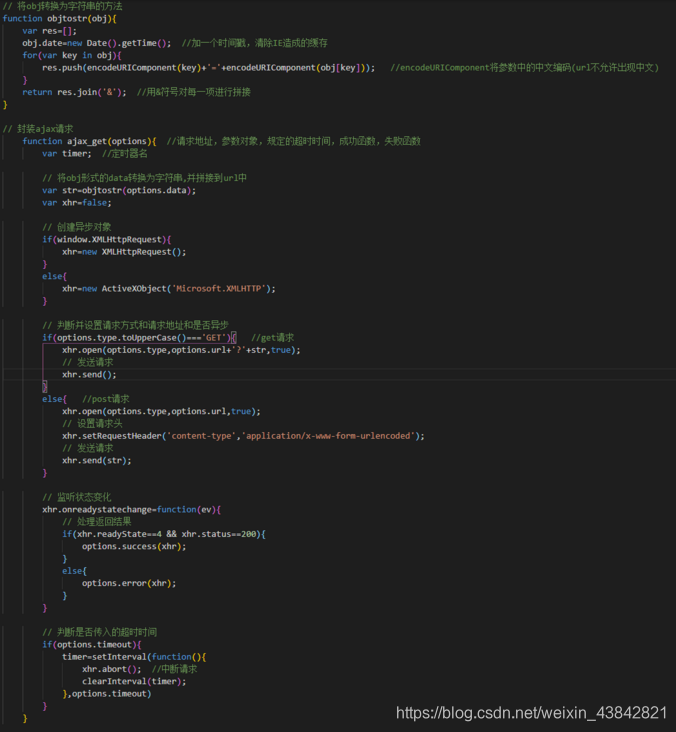Click the xhr.open line with '?'+str
676x732 pixels.
tap(181, 350)
